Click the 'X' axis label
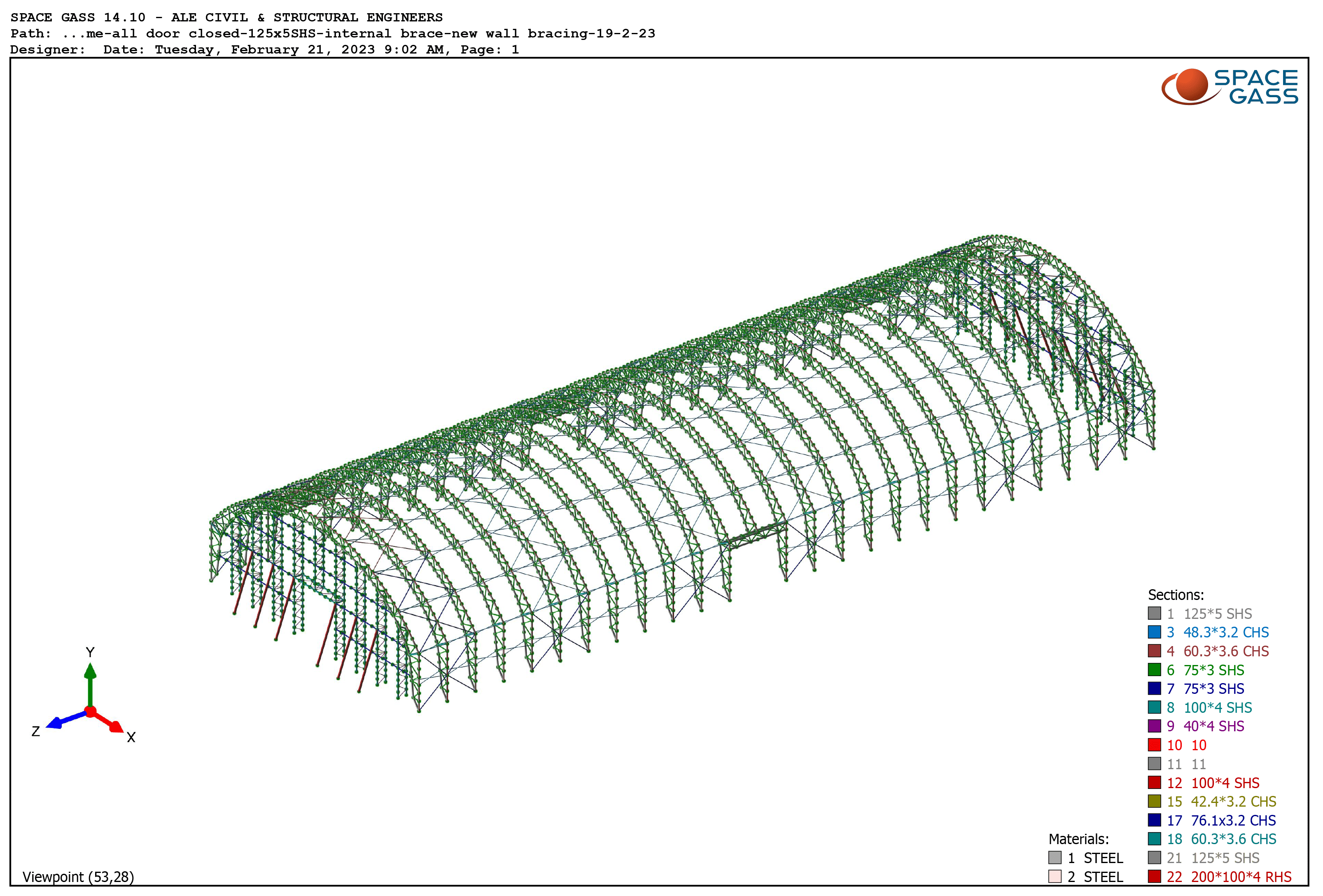Viewport: 1323px width, 896px height. [131, 737]
